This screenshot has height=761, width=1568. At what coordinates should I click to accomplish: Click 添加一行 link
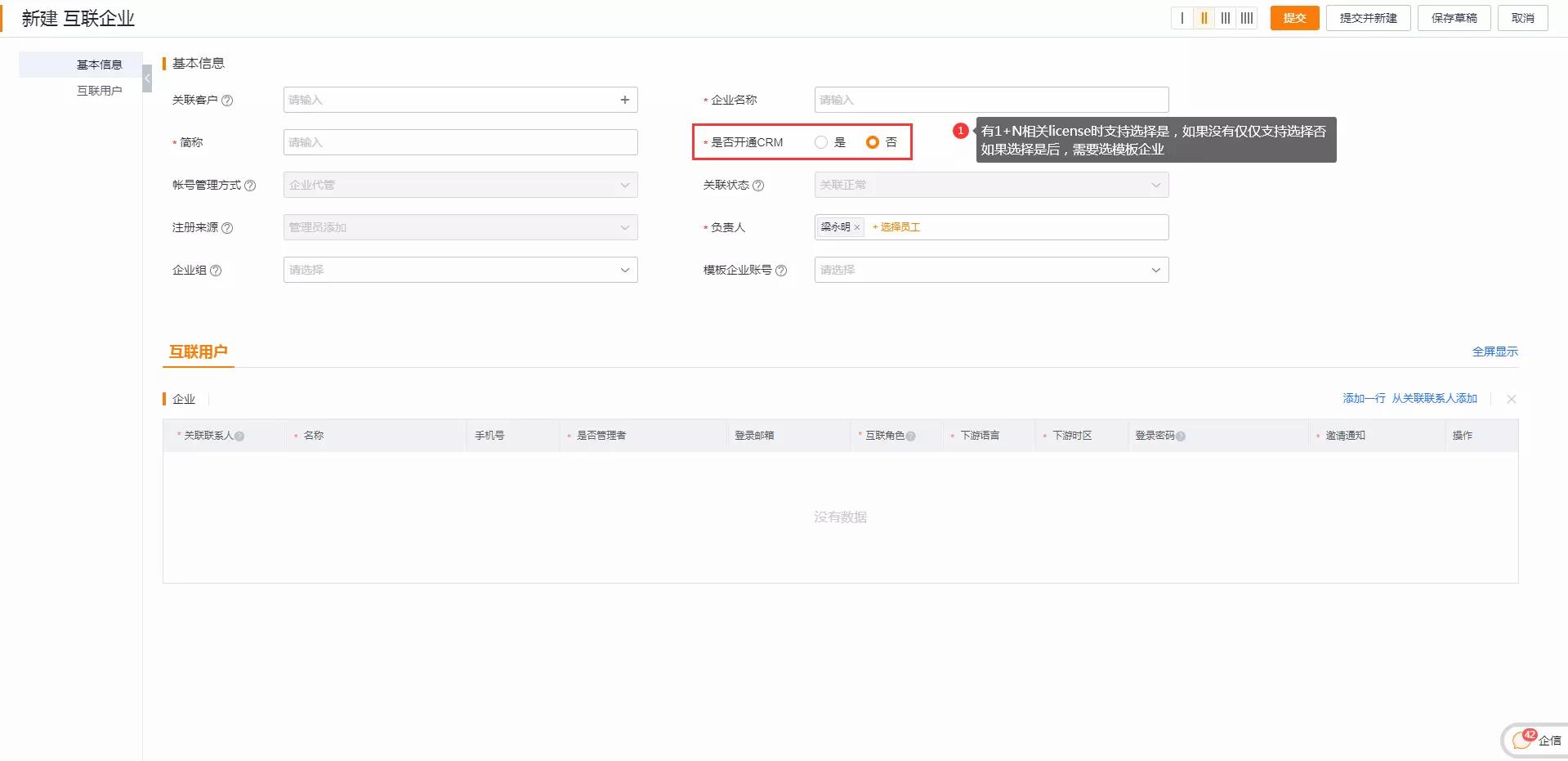click(x=1364, y=398)
